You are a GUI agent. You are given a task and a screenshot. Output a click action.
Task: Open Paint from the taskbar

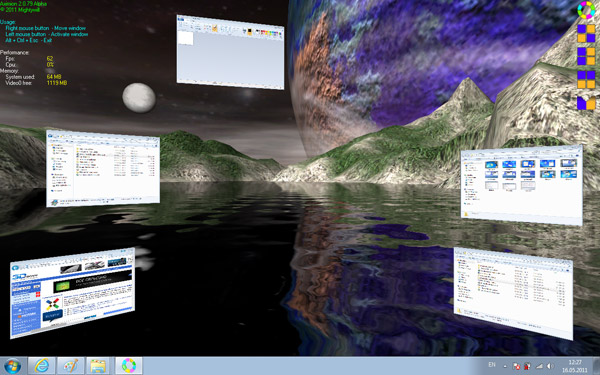click(x=70, y=365)
